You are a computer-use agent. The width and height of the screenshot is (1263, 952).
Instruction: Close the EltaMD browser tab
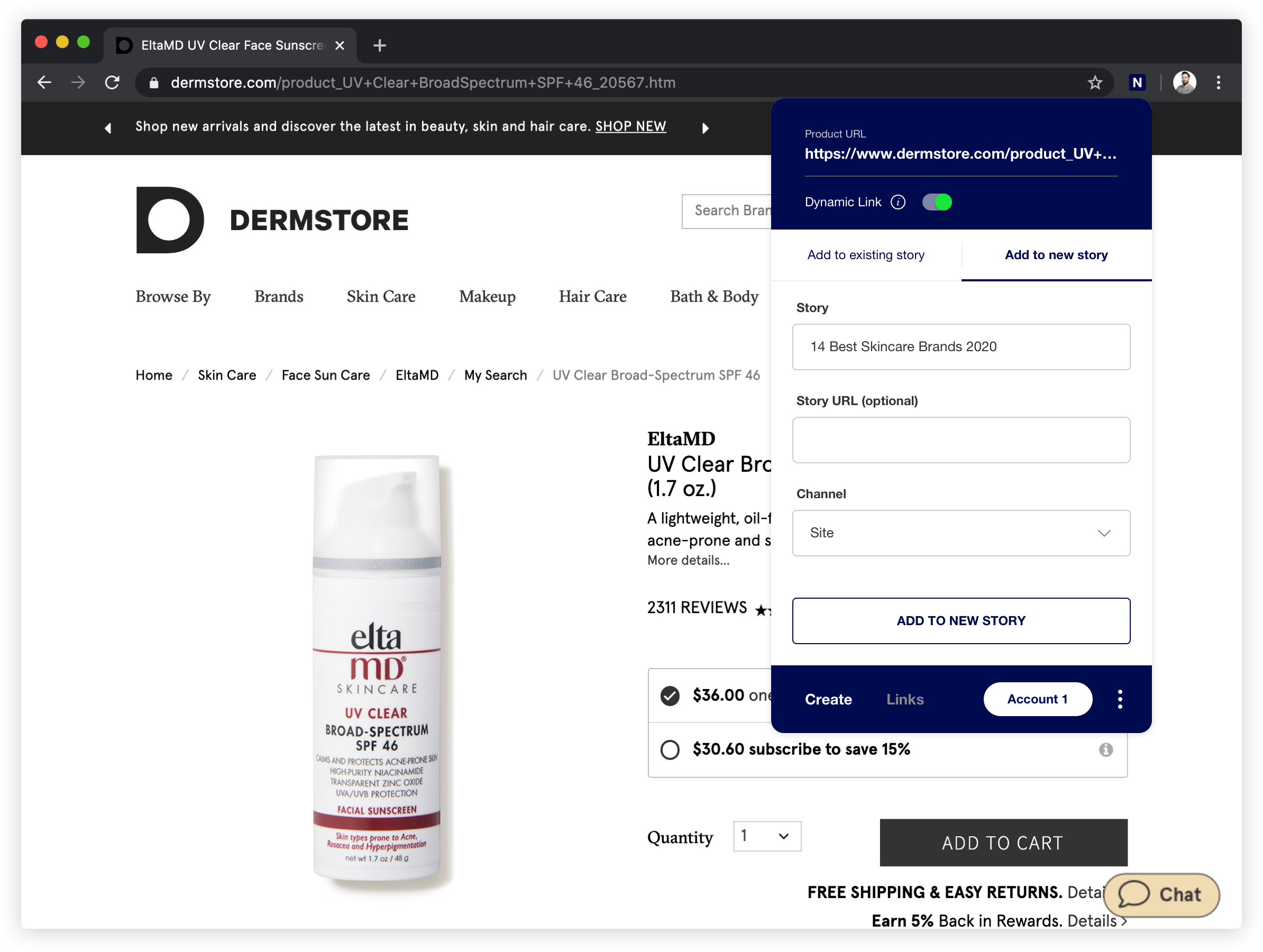[340, 45]
